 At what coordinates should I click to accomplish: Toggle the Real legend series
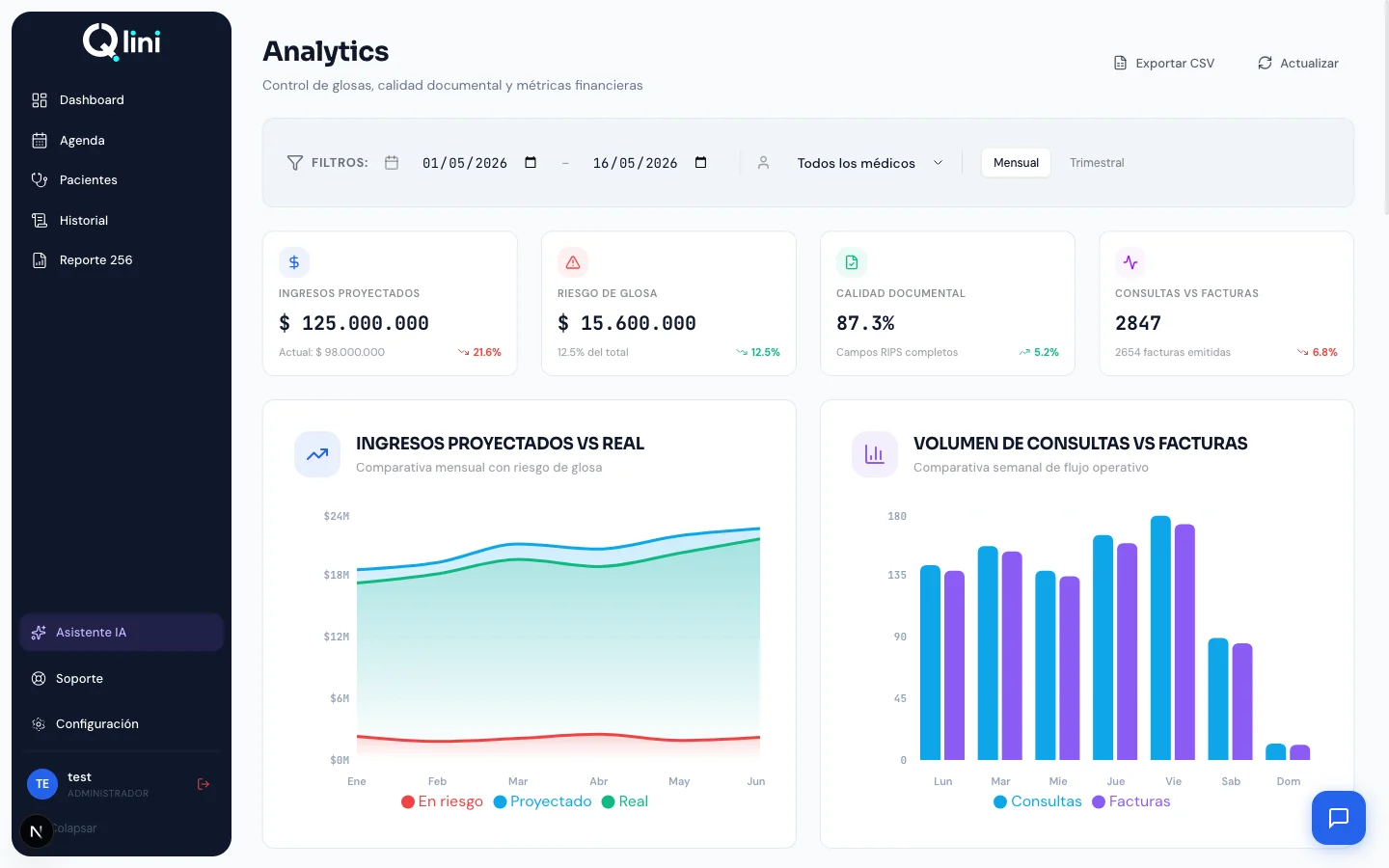625,801
